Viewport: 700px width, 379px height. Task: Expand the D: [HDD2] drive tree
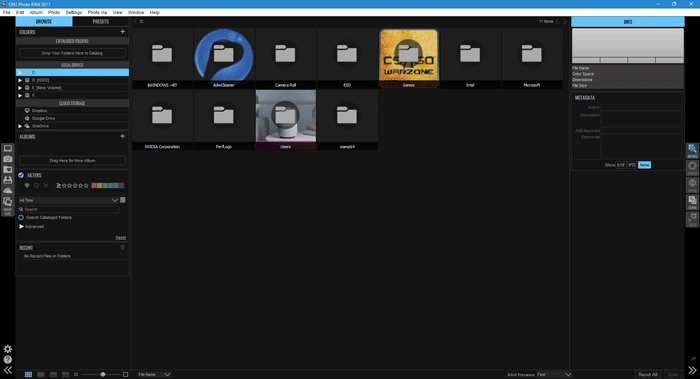click(20, 80)
